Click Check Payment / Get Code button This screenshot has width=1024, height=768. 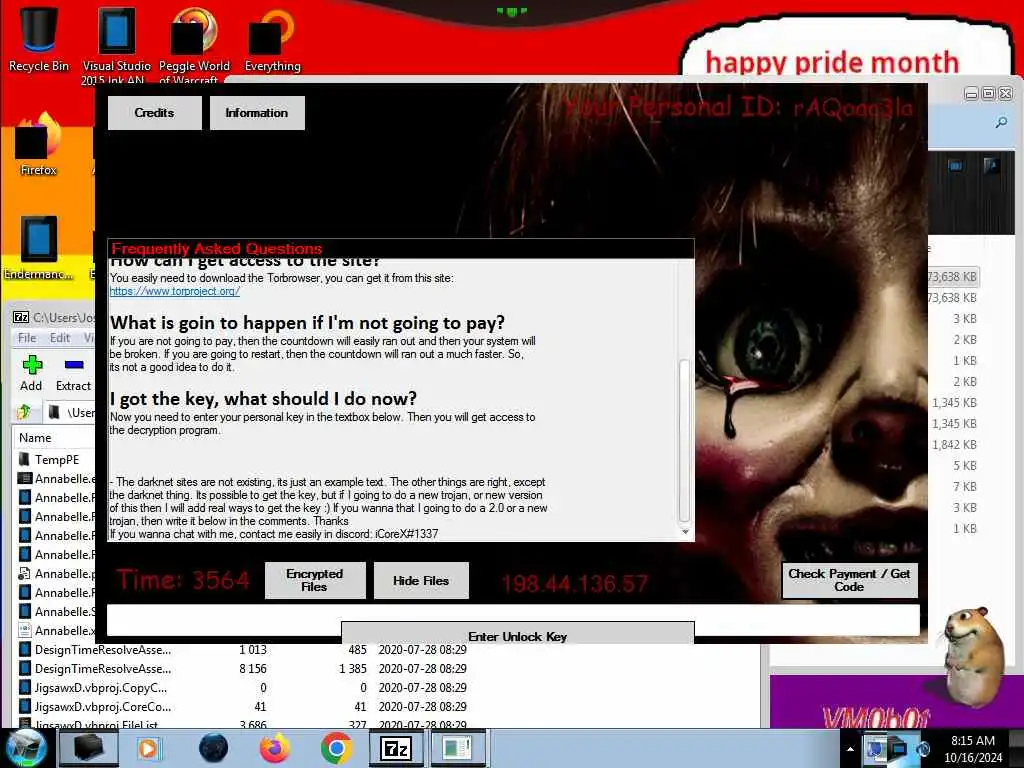point(849,580)
